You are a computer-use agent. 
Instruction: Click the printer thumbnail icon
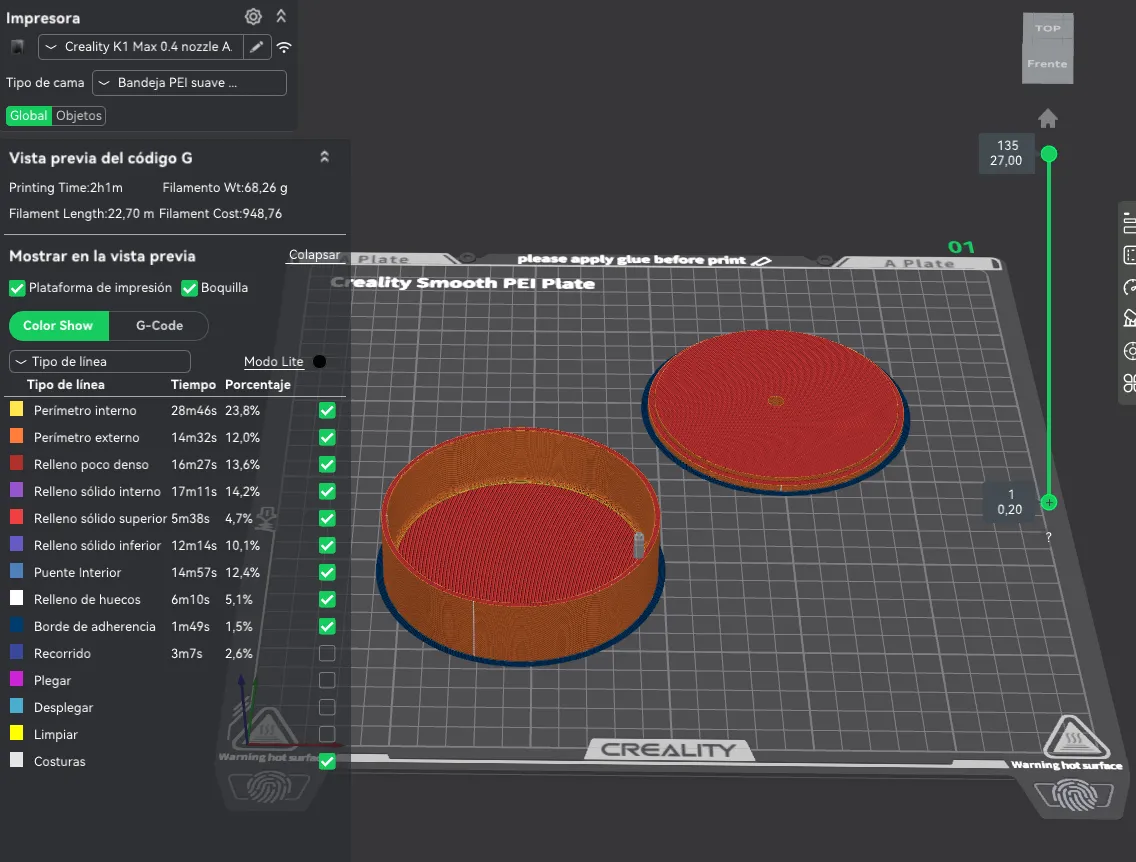click(17, 47)
